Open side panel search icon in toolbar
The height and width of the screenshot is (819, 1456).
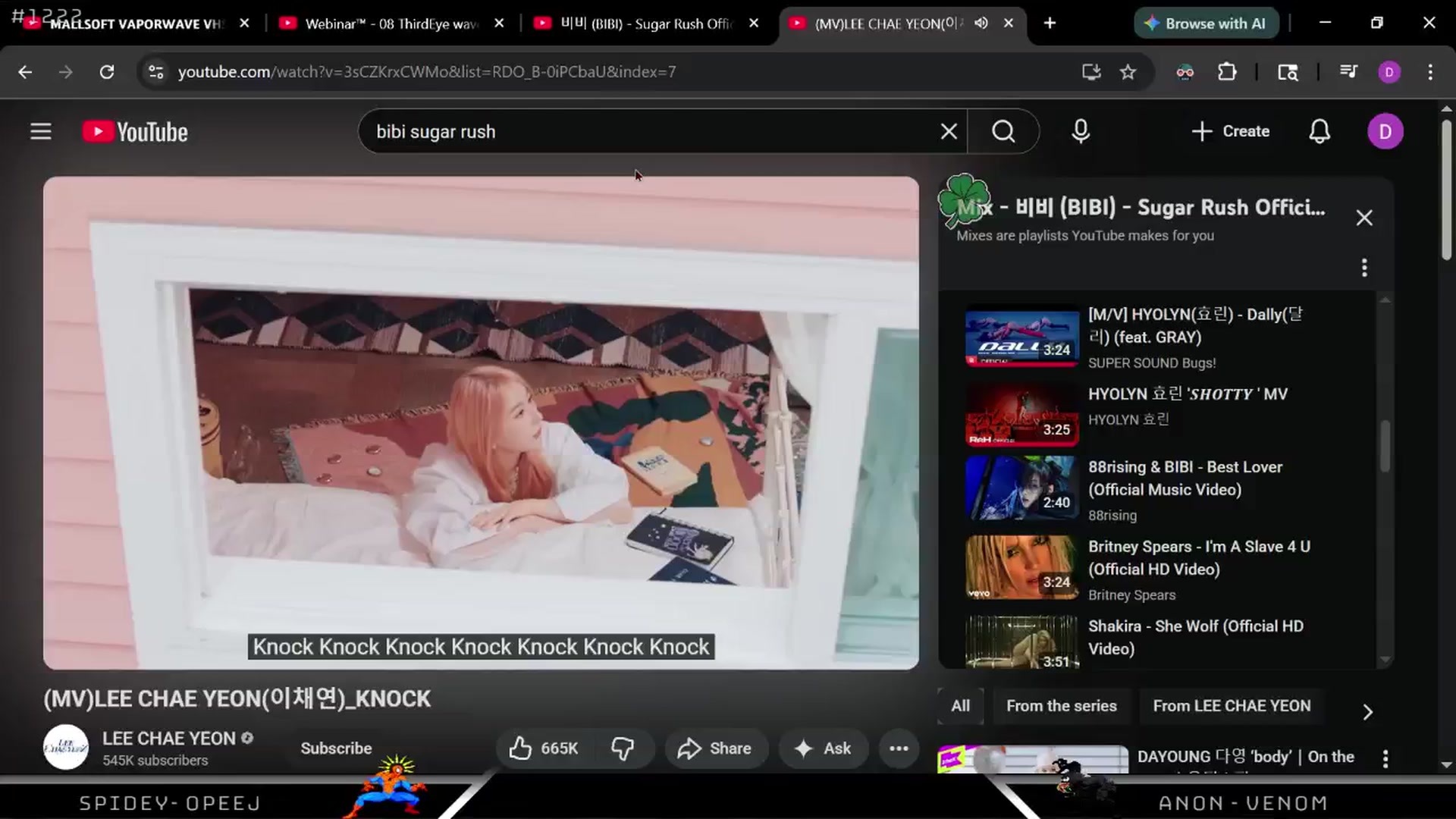click(x=1288, y=72)
